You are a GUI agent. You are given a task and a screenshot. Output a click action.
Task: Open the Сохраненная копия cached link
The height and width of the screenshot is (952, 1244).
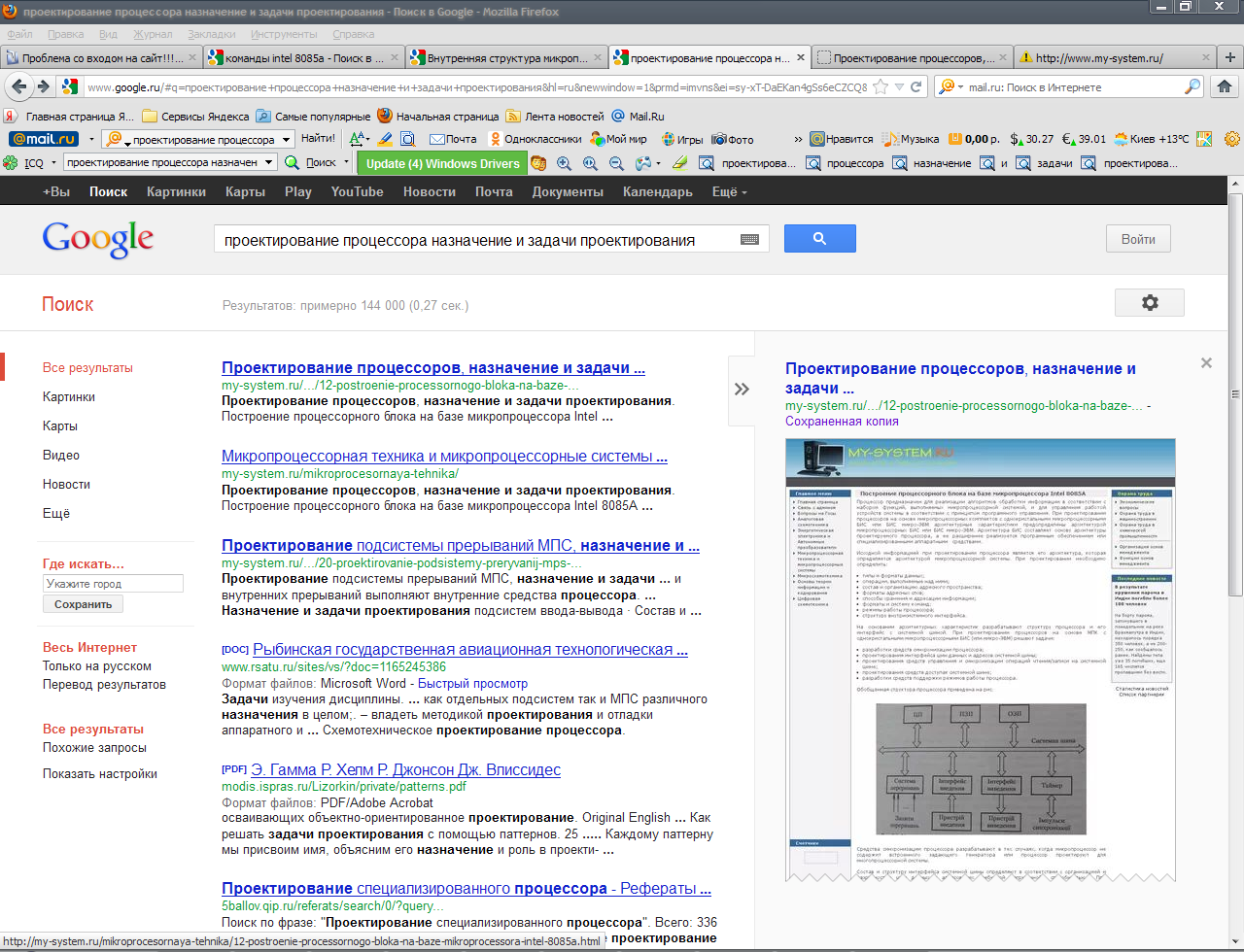click(x=842, y=422)
